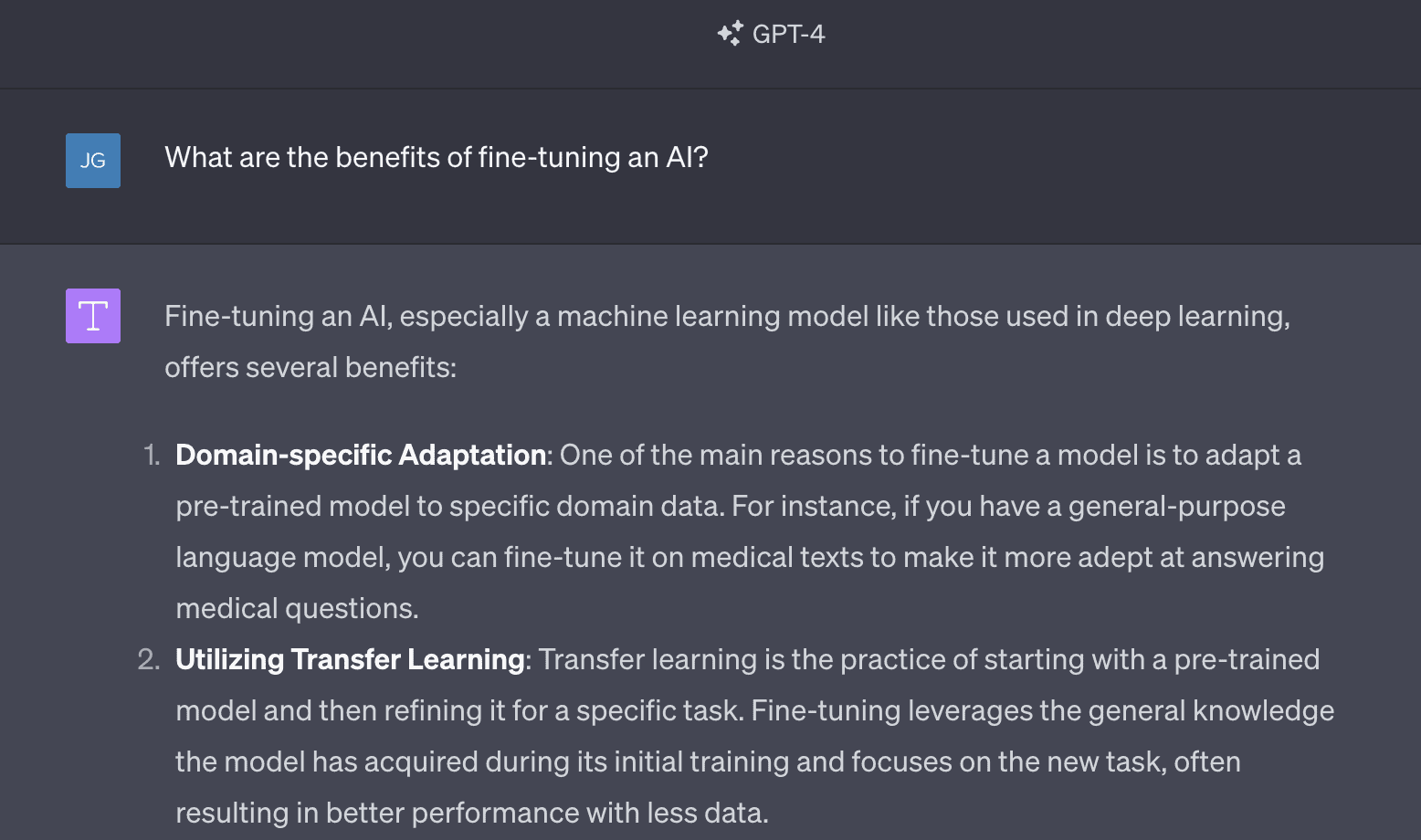Screen dimensions: 1421x840
Task: Click the blue JG user avatar
Action: [93, 161]
